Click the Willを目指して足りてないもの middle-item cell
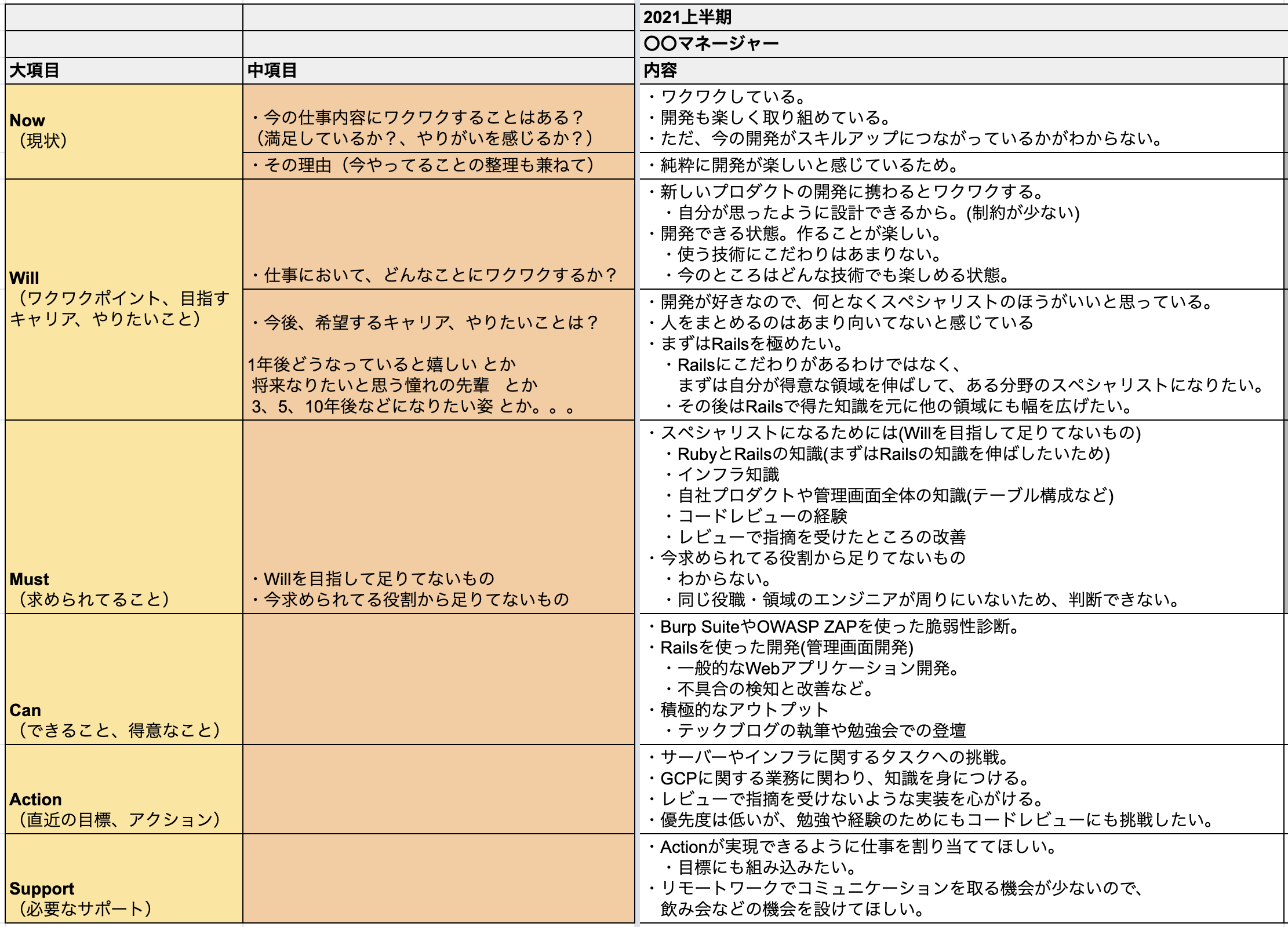Viewport: 1288px width, 927px height. click(438, 517)
